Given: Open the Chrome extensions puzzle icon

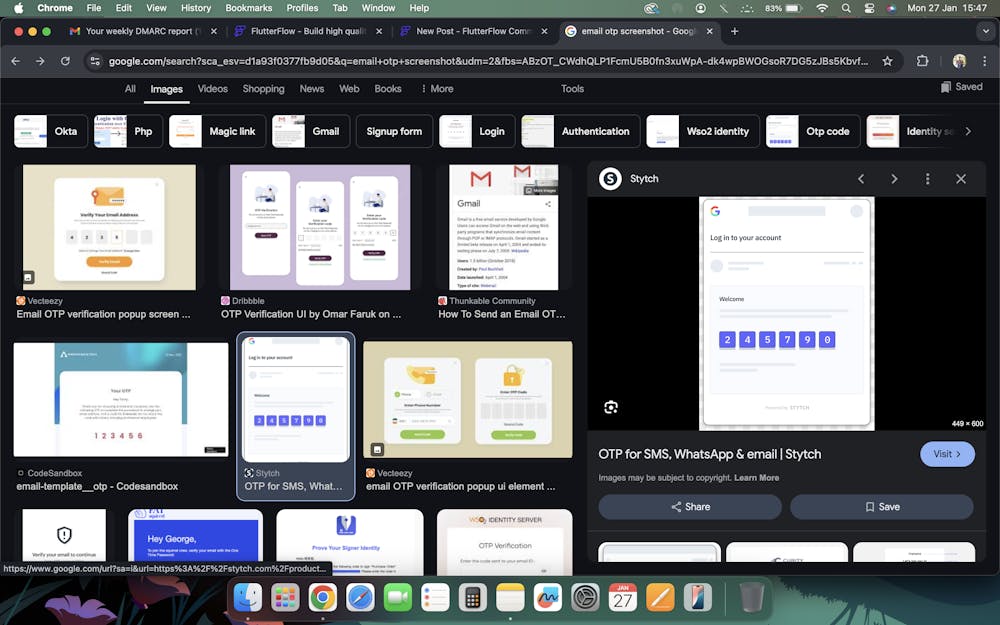Looking at the screenshot, I should click(x=922, y=61).
